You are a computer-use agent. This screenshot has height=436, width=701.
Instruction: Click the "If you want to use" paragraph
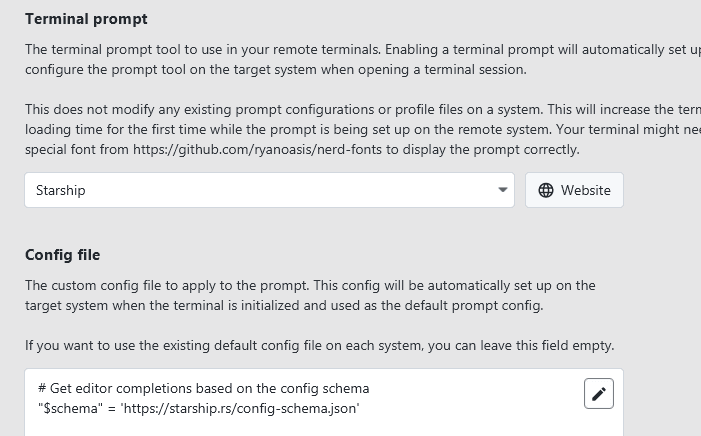(x=319, y=346)
